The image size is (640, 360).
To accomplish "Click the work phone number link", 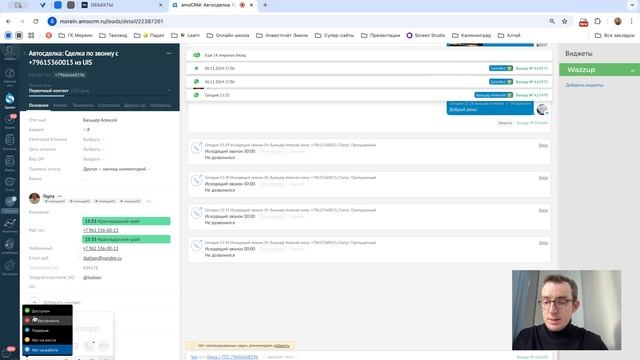I will (100, 230).
